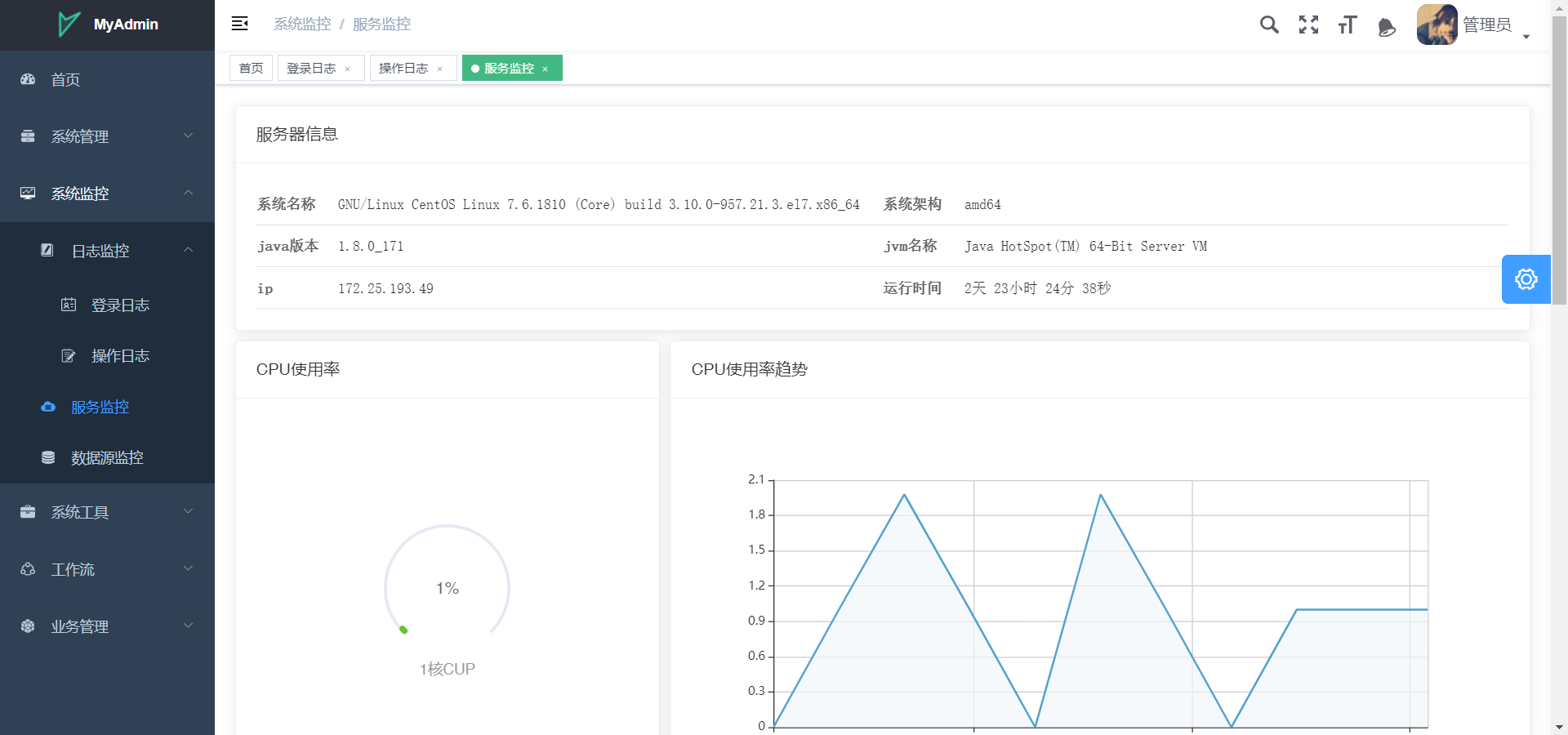The height and width of the screenshot is (735, 1568).
Task: Collapse the 系统监控 menu chevron
Action: pos(189,193)
